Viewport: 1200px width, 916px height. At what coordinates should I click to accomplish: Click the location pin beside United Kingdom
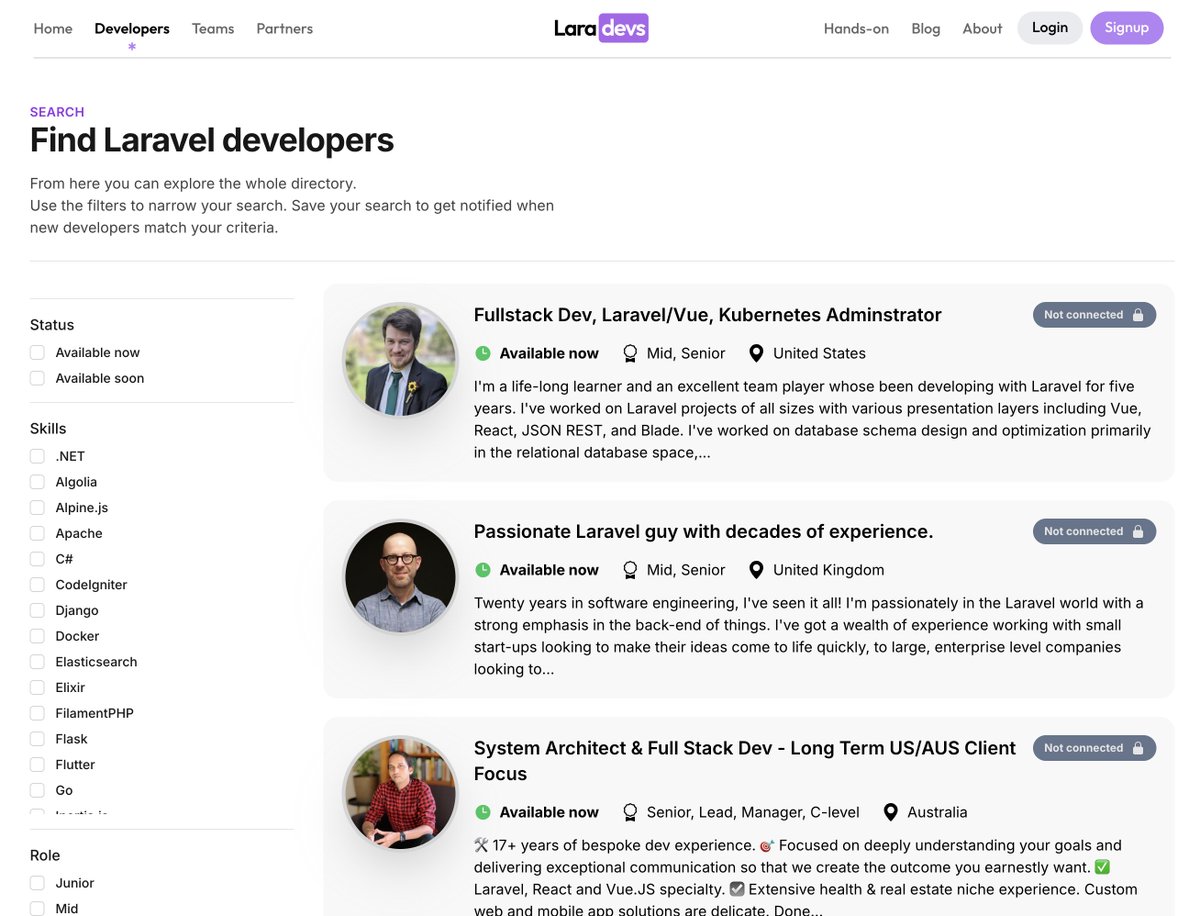(756, 570)
